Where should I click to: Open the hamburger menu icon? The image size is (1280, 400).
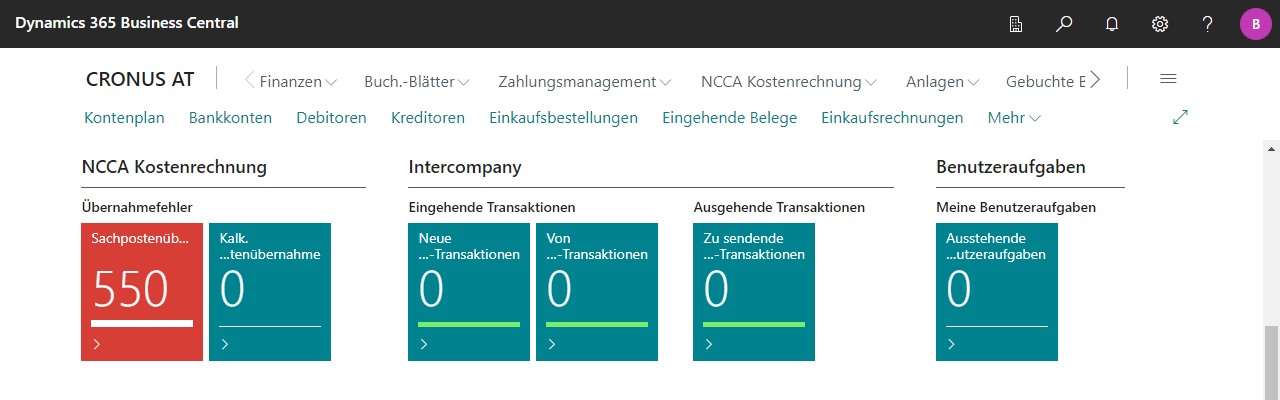[1168, 79]
